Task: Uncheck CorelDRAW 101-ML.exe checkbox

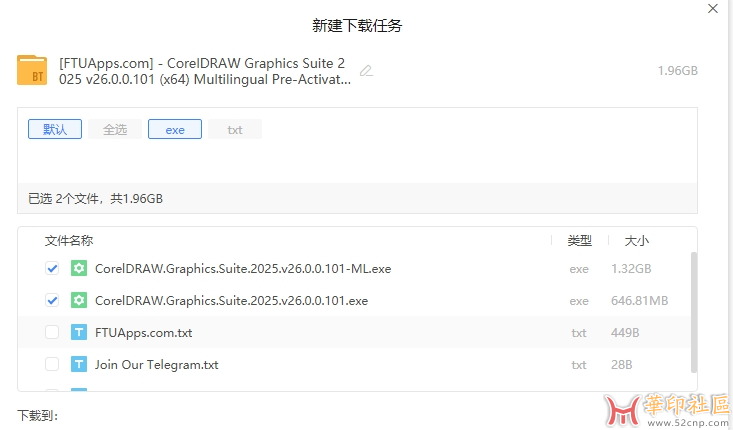Action: click(x=52, y=269)
